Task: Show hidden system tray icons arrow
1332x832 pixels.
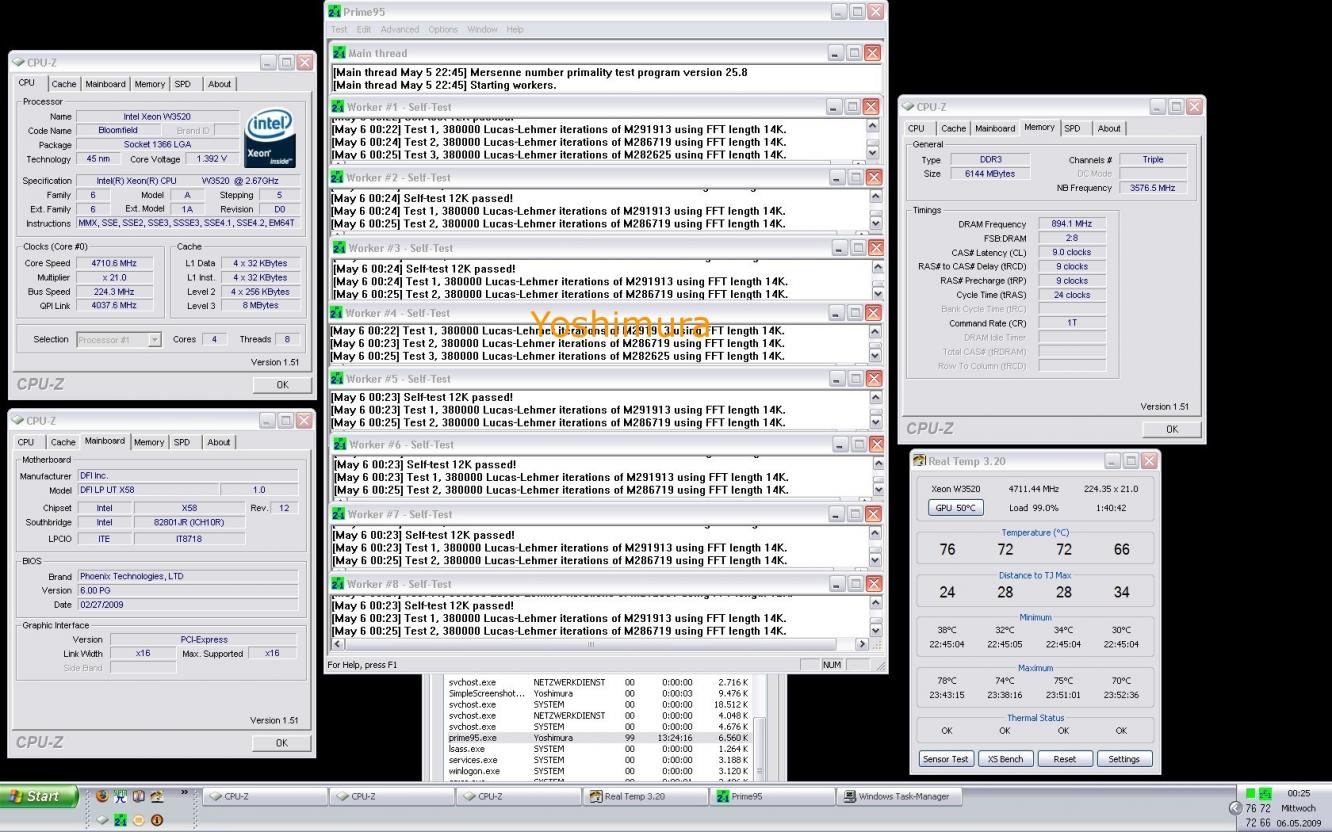Action: [x=1235, y=808]
